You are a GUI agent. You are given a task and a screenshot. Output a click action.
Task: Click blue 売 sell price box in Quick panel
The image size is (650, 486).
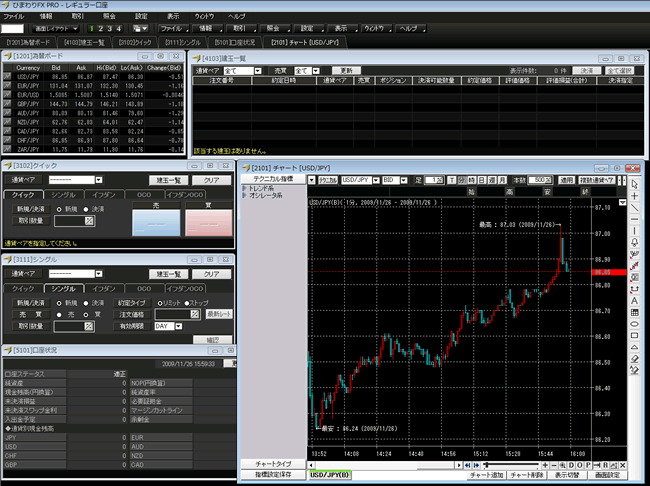156,223
